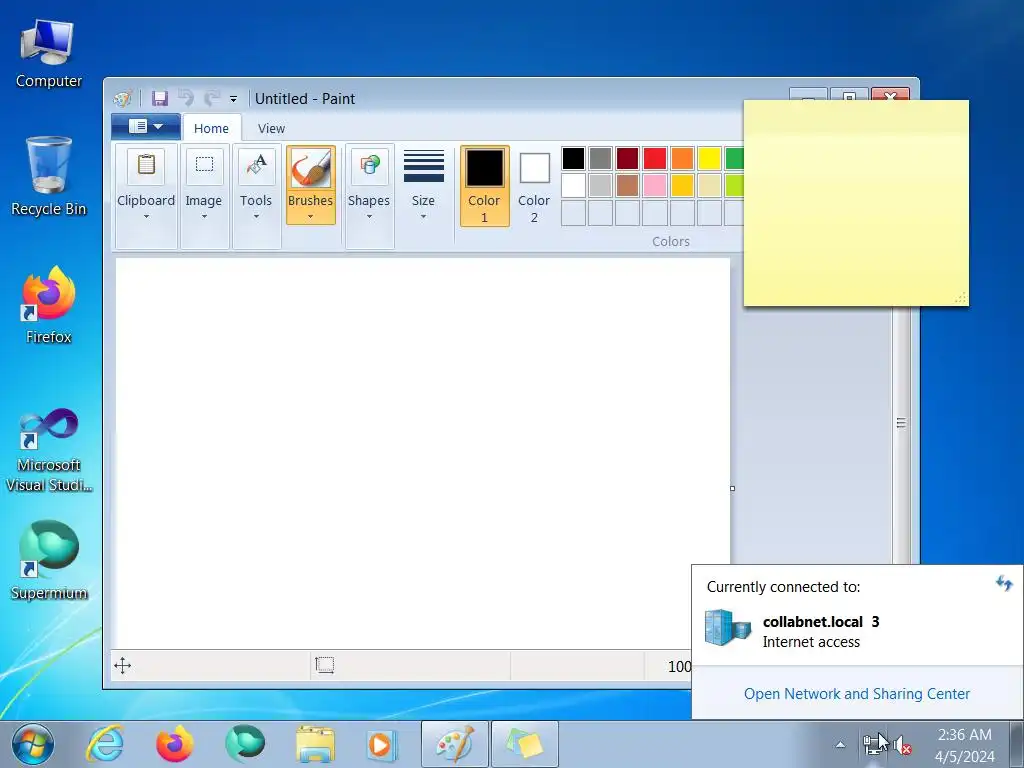Select Color 2 background button

[x=534, y=186]
